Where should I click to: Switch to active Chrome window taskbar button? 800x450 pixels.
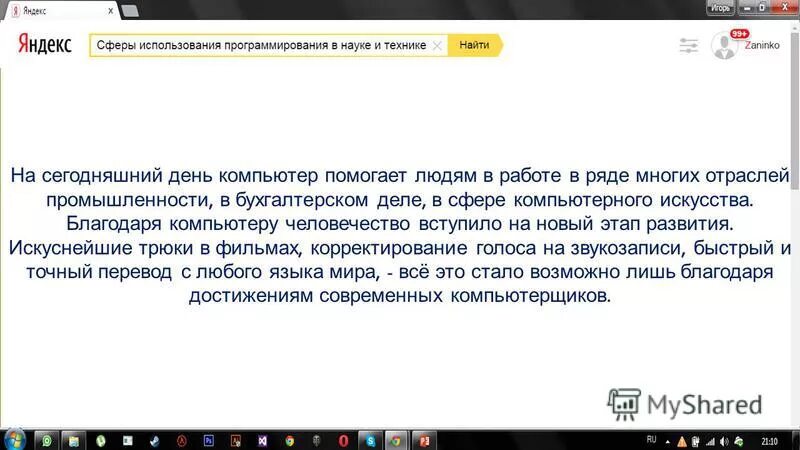(x=396, y=441)
